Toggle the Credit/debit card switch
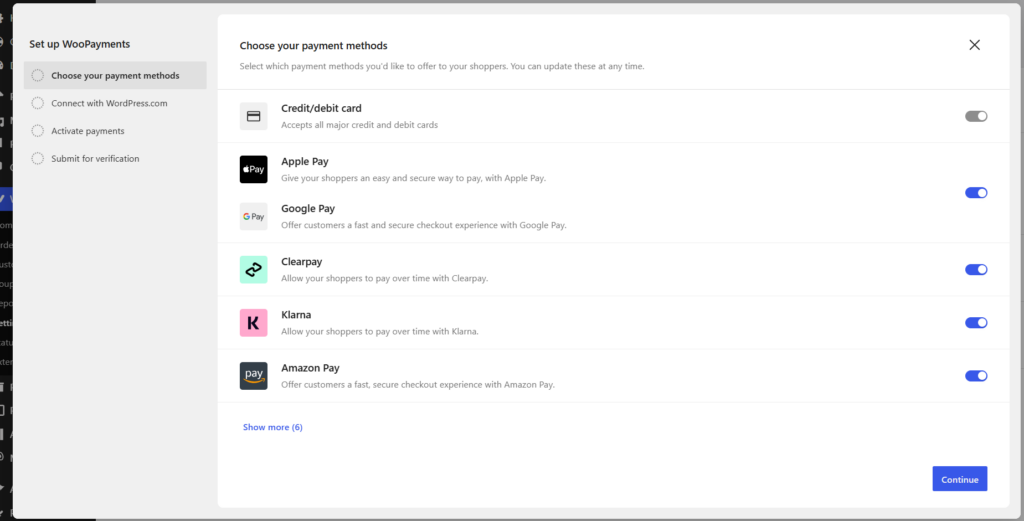The width and height of the screenshot is (1024, 521). pos(976,116)
